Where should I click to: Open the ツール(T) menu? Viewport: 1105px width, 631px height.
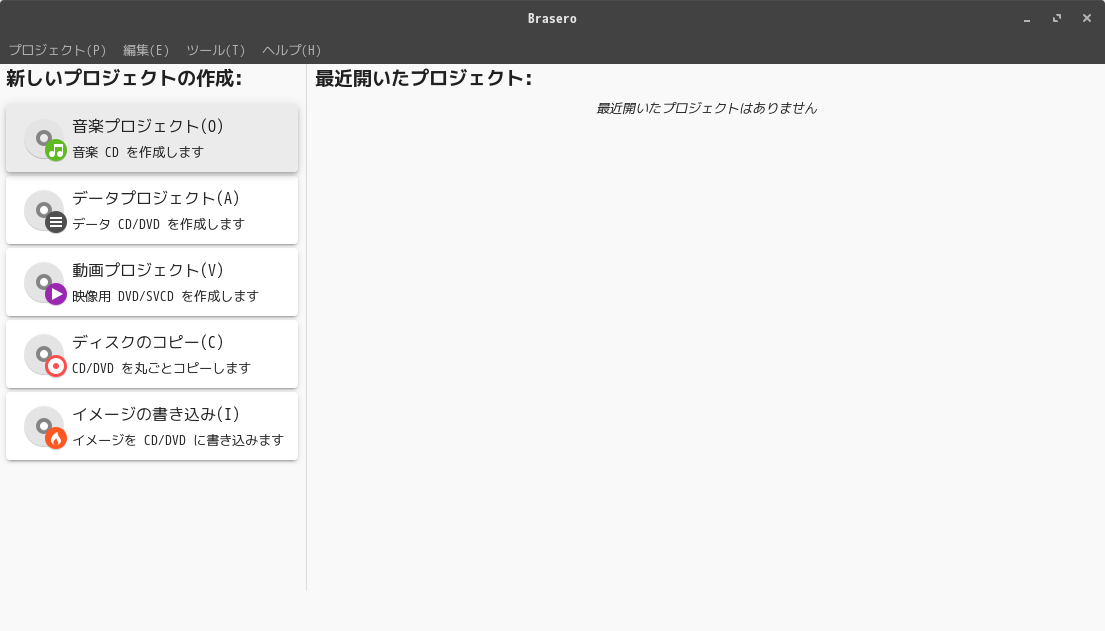tap(216, 50)
